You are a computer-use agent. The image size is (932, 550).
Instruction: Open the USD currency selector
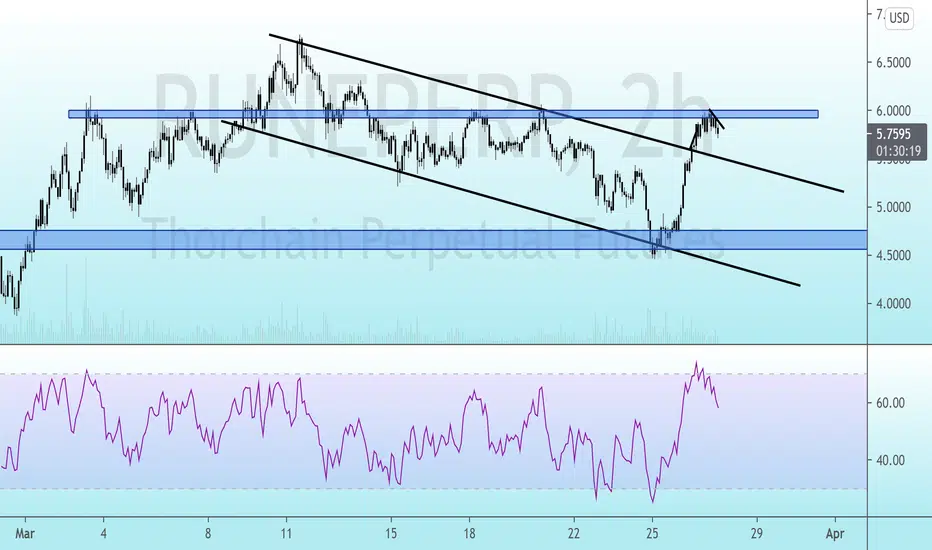point(899,18)
